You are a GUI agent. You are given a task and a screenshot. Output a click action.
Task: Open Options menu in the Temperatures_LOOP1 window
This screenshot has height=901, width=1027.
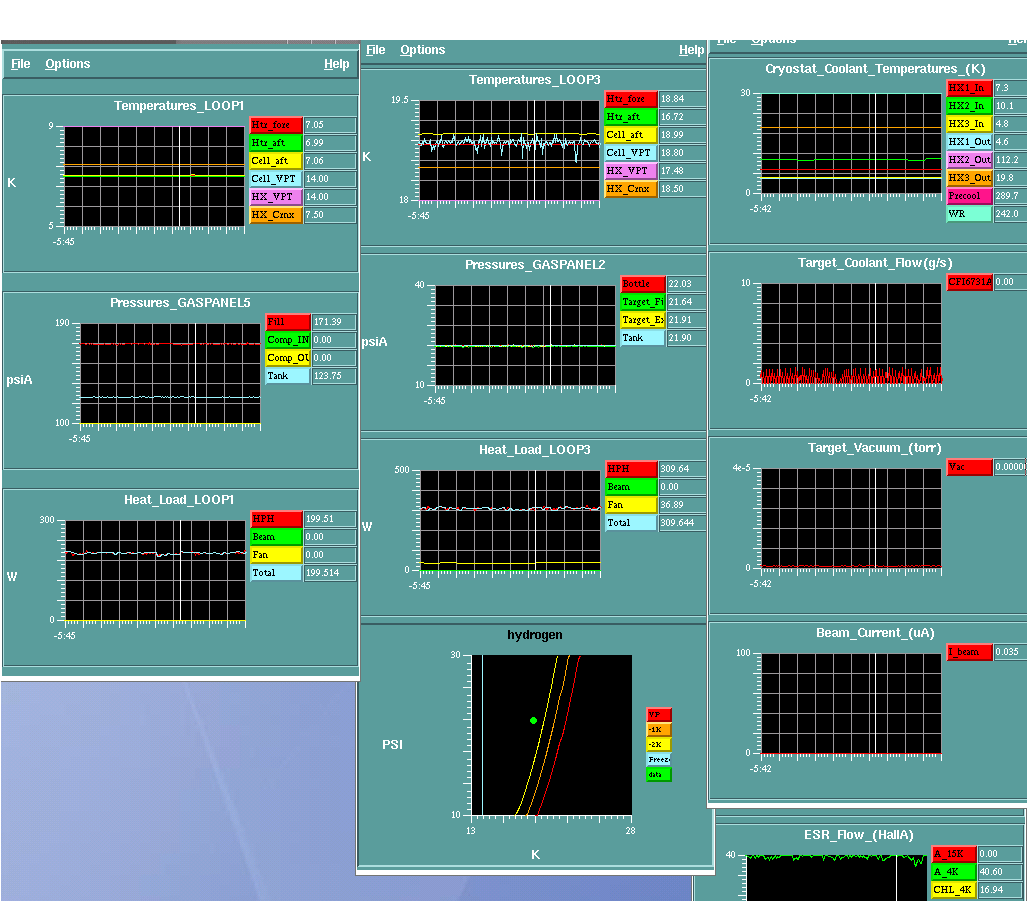pos(67,64)
